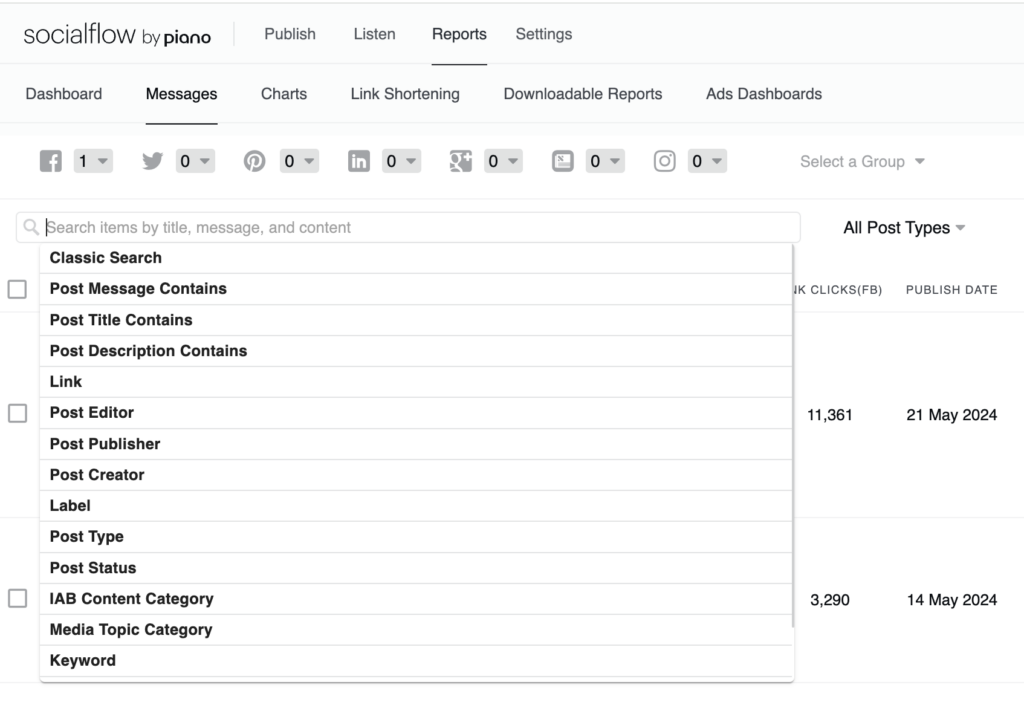The width and height of the screenshot is (1024, 705).
Task: Click the socialflow by piano logo
Action: pyautogui.click(x=117, y=35)
